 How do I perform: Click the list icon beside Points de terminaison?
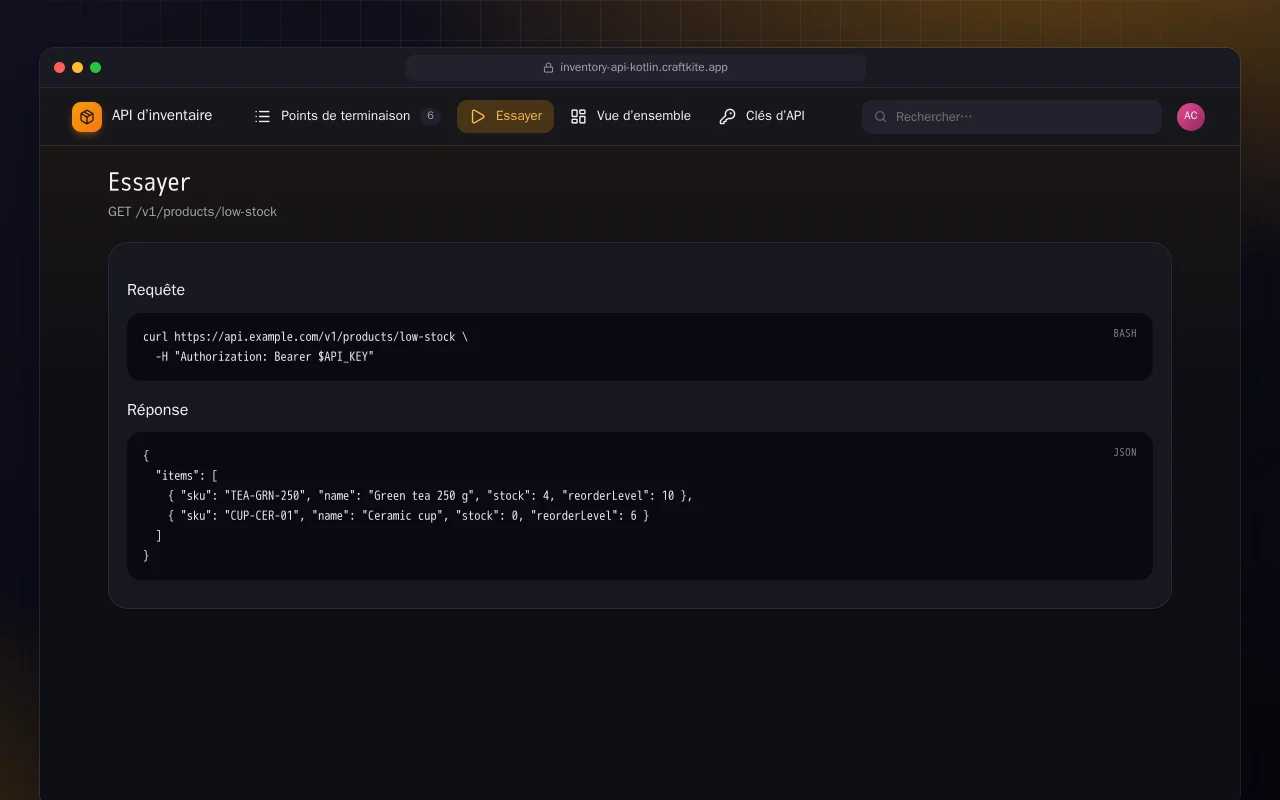[262, 117]
